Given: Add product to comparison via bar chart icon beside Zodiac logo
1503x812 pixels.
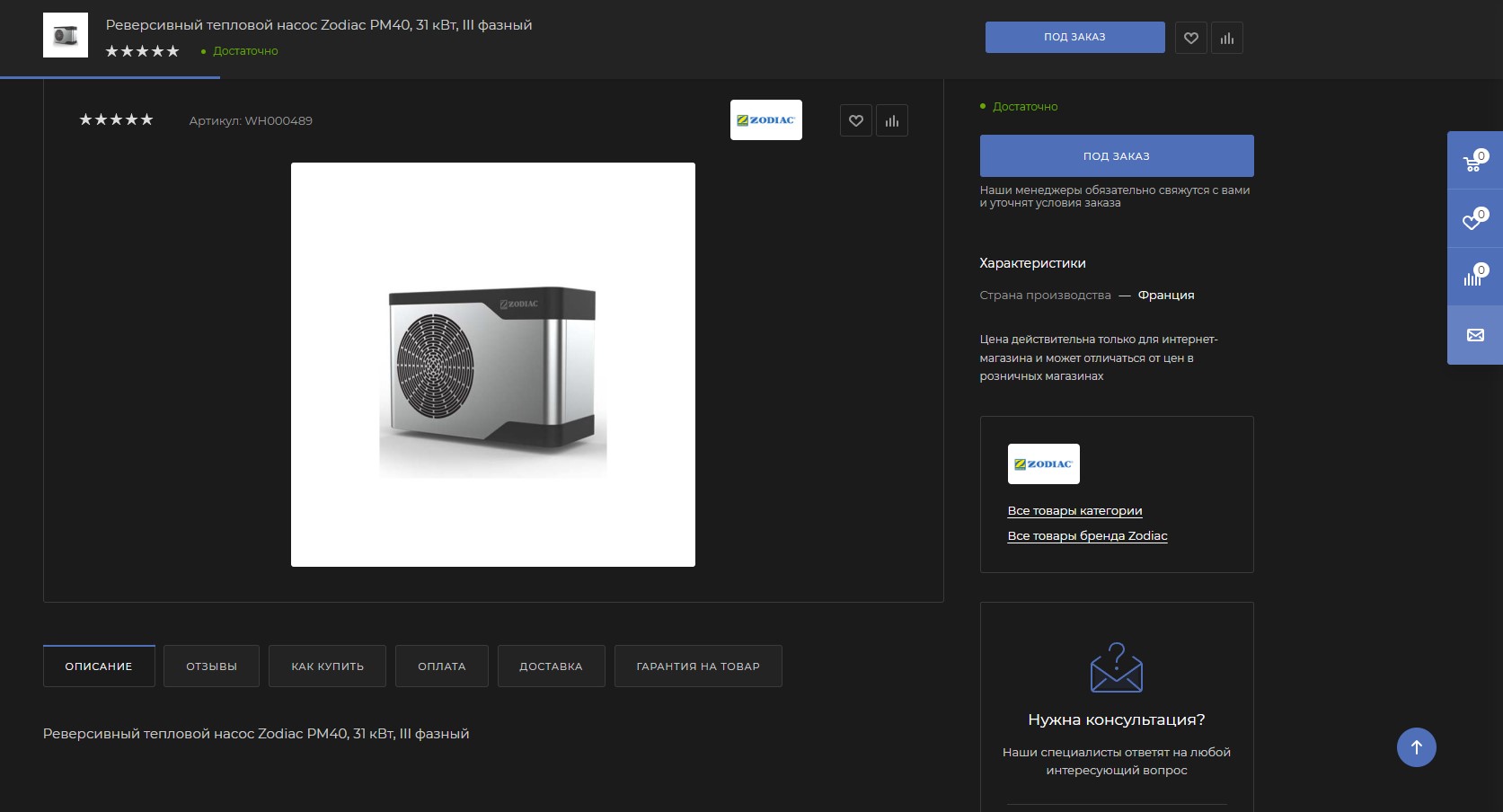Looking at the screenshot, I should [x=892, y=120].
